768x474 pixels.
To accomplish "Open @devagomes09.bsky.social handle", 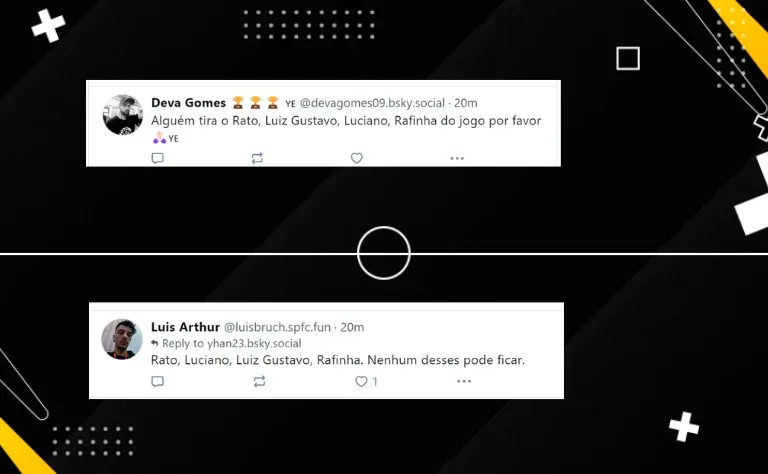I will [372, 103].
